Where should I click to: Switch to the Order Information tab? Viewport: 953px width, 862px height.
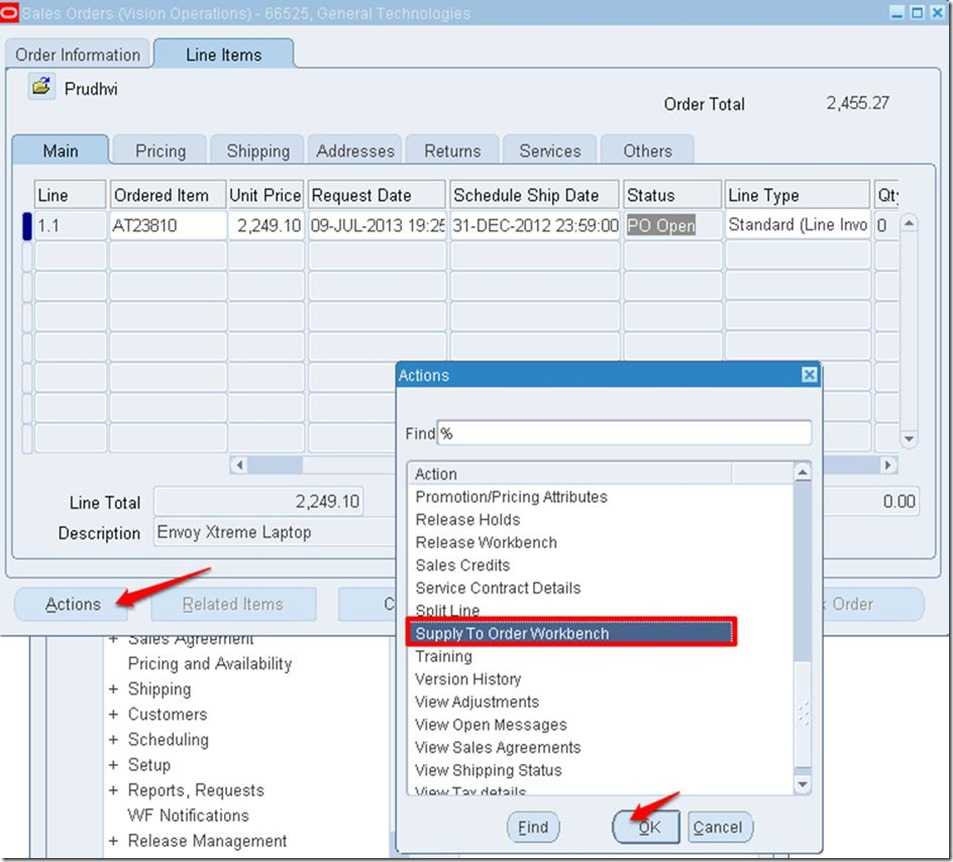click(77, 54)
